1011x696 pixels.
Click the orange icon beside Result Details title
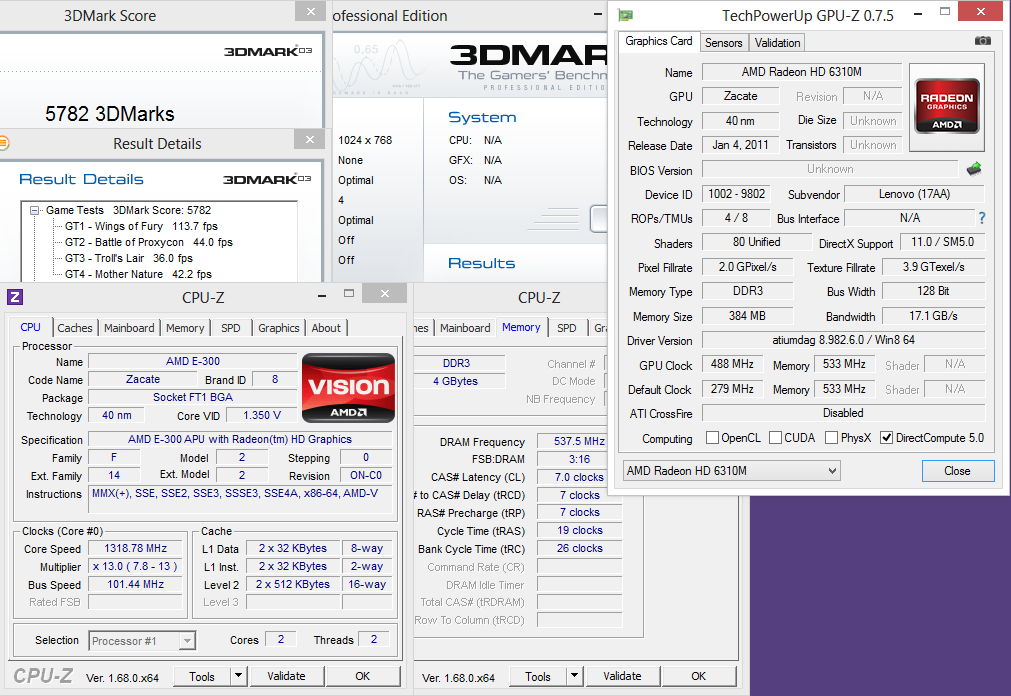[x=4, y=143]
